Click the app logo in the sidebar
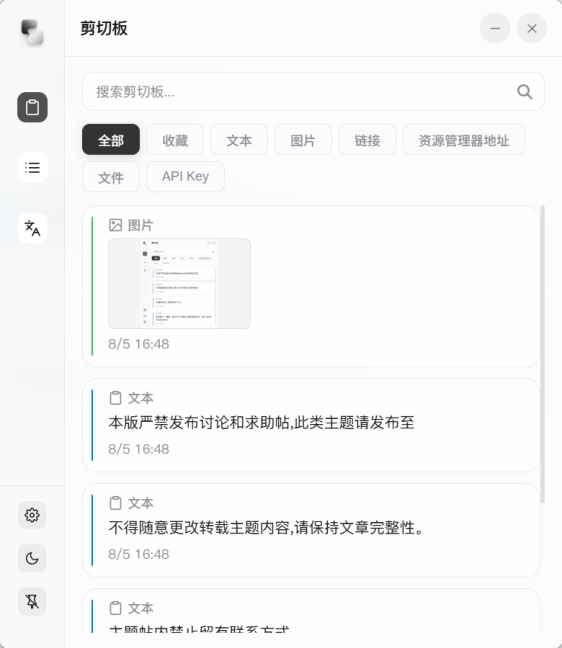 pos(32,32)
